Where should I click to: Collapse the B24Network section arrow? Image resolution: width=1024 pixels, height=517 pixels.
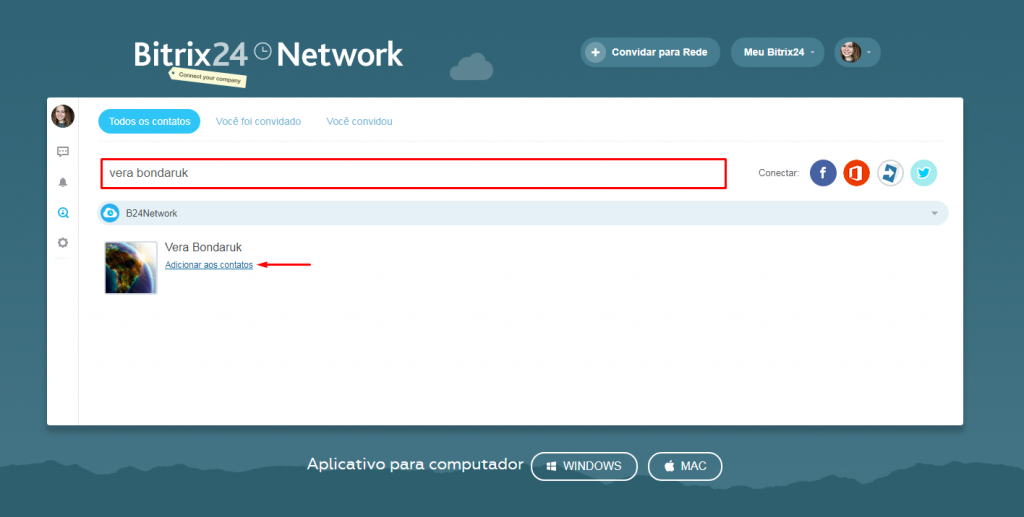click(935, 213)
